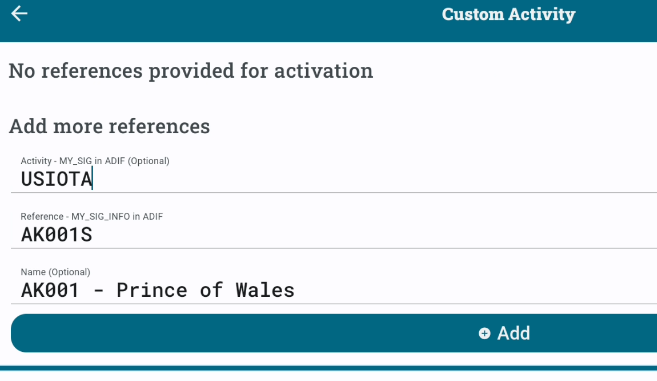Click the teal divider below Add button
Viewport: 657px width, 381px height.
coord(328,368)
